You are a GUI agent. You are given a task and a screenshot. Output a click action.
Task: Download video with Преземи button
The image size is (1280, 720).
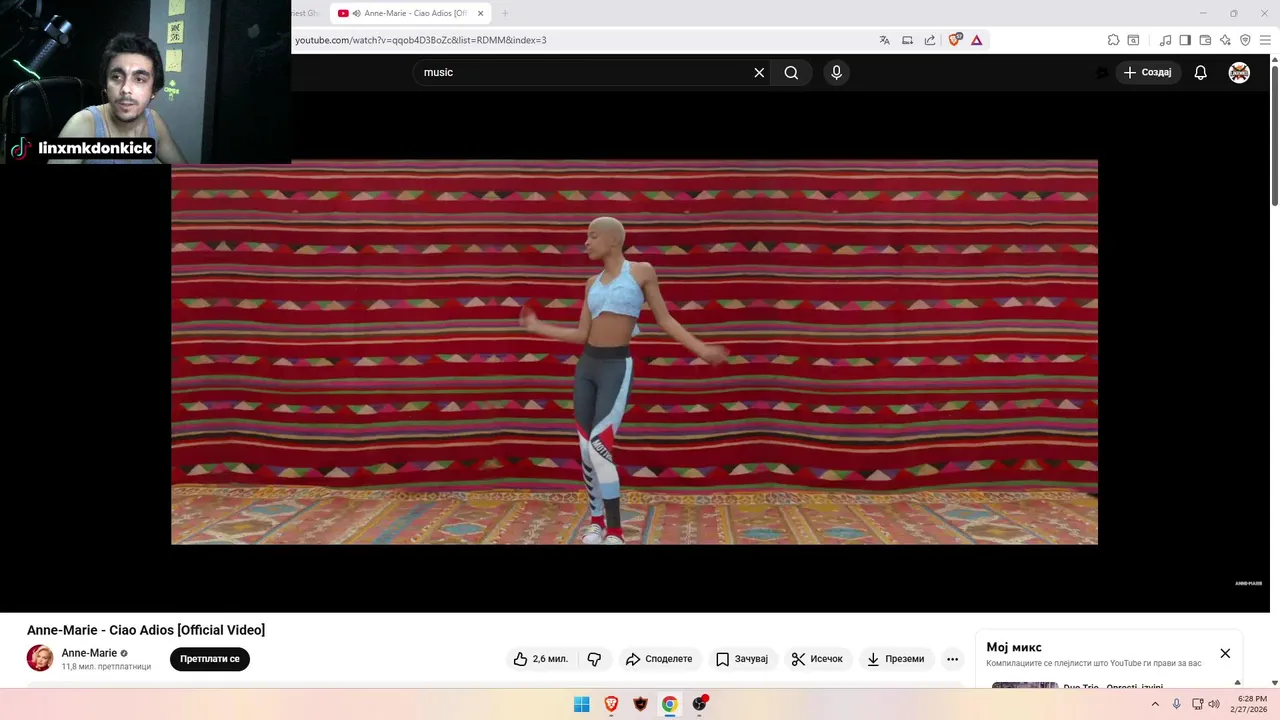[x=896, y=659]
